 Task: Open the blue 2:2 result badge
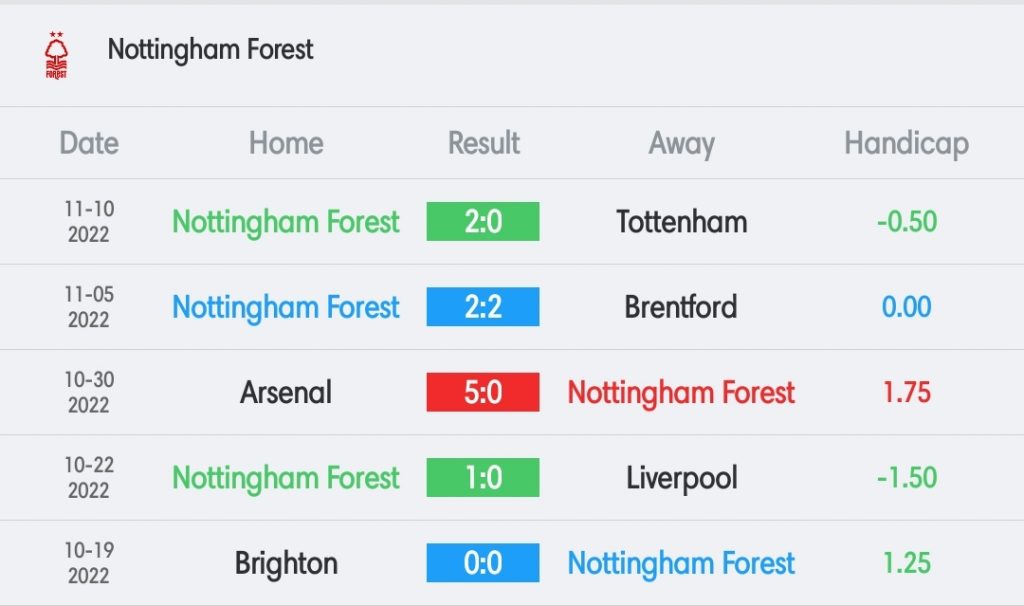pyautogui.click(x=483, y=307)
